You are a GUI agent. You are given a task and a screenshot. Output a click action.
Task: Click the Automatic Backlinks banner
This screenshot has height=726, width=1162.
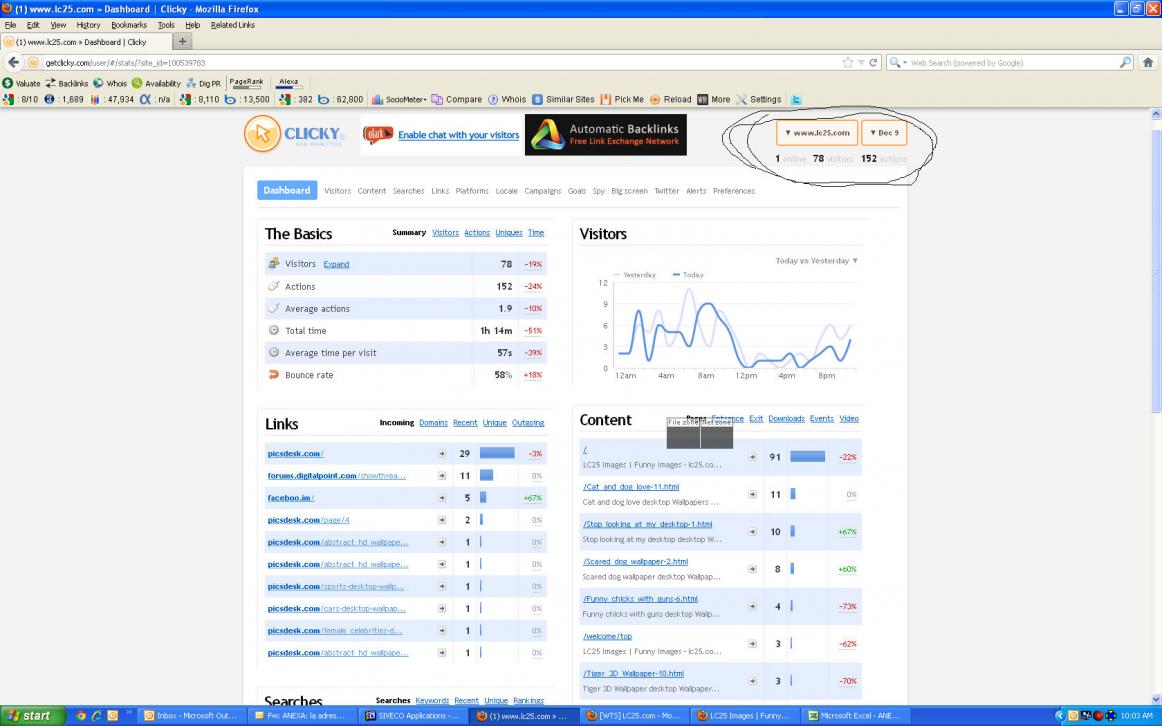tap(605, 134)
